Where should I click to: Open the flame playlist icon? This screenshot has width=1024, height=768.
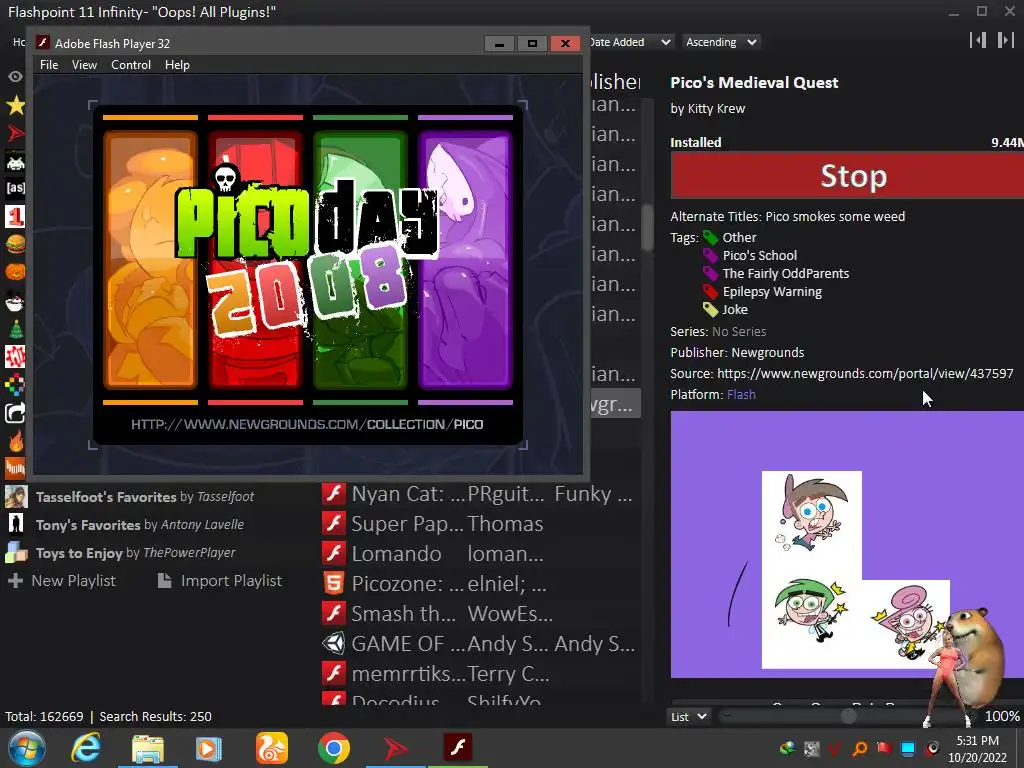(x=15, y=441)
